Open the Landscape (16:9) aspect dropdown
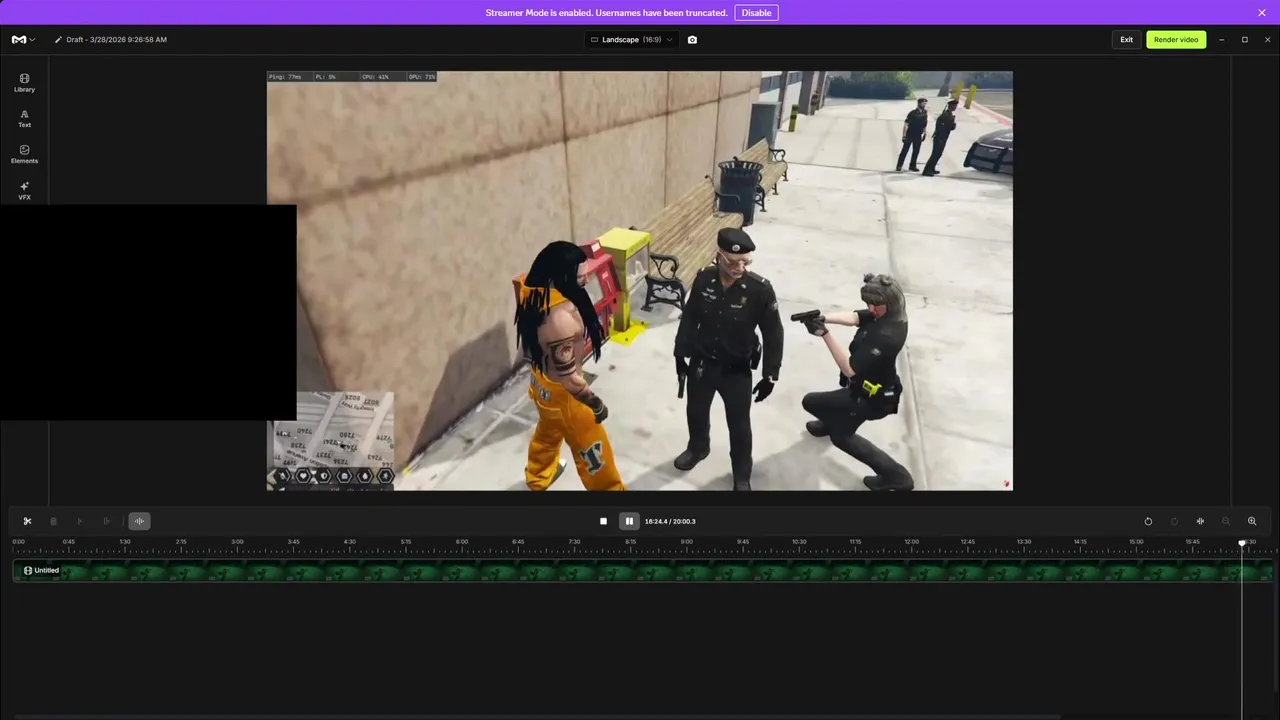This screenshot has width=1280, height=720. click(631, 40)
